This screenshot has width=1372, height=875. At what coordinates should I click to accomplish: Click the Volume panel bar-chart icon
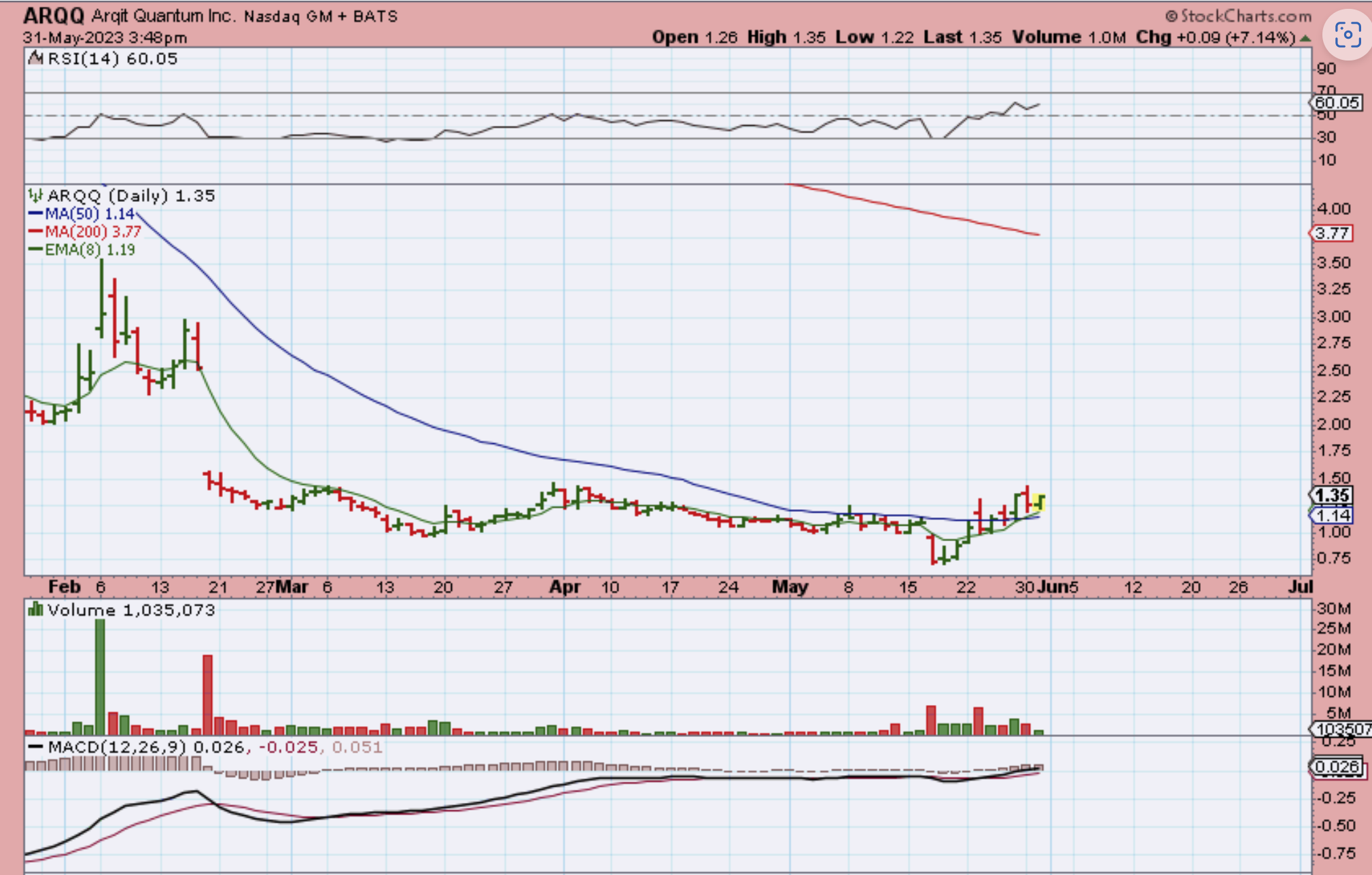[x=35, y=610]
